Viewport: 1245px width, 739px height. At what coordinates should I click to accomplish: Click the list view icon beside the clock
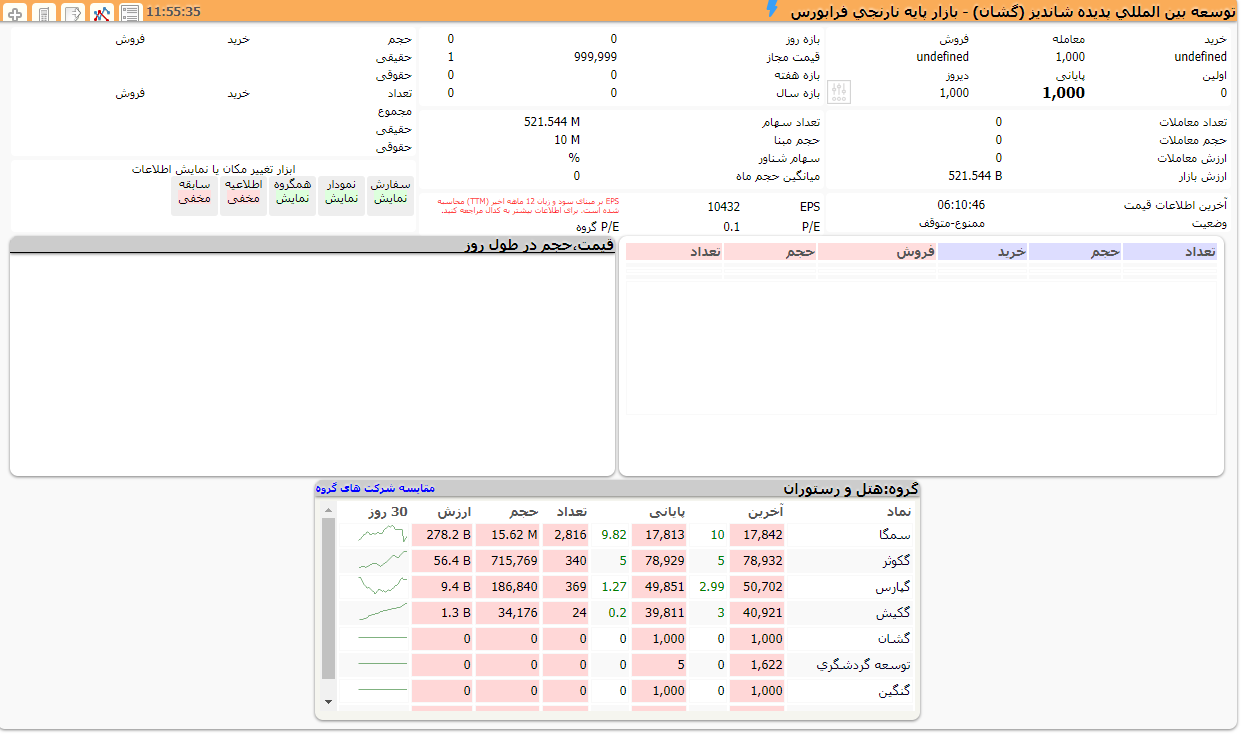click(130, 13)
